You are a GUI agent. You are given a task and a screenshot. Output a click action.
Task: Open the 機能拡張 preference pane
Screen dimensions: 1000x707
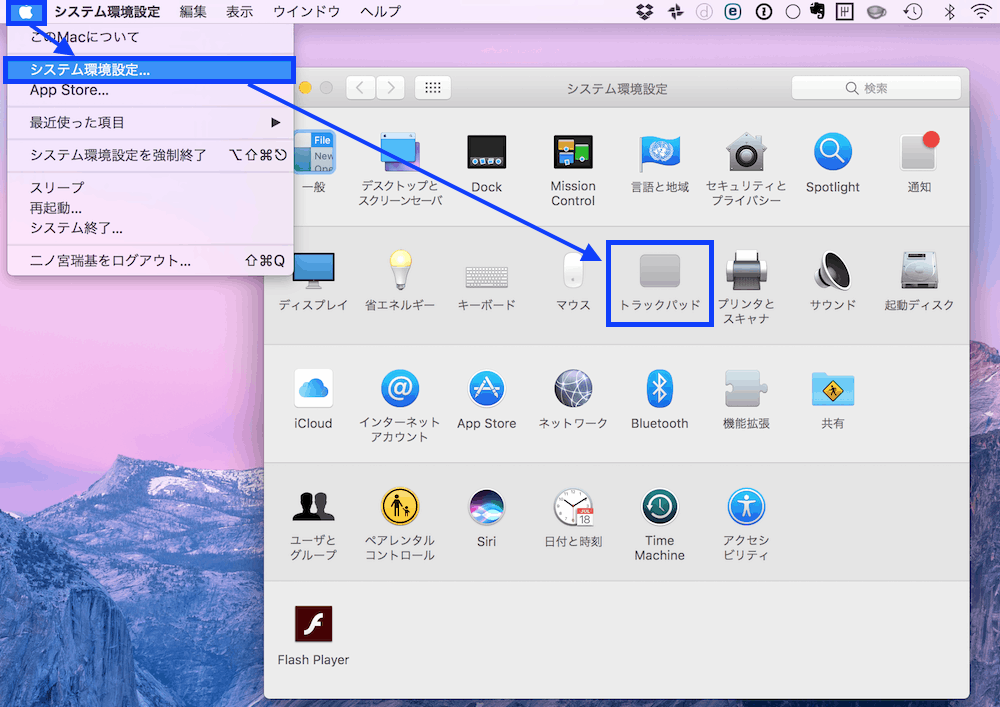(746, 399)
